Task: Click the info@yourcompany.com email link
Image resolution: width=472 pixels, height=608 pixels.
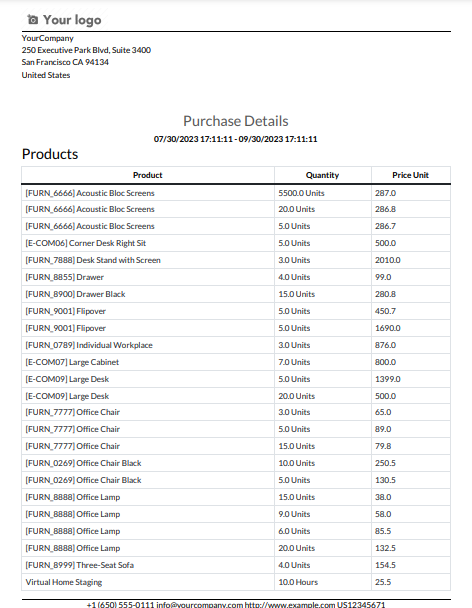Action: pos(200,604)
